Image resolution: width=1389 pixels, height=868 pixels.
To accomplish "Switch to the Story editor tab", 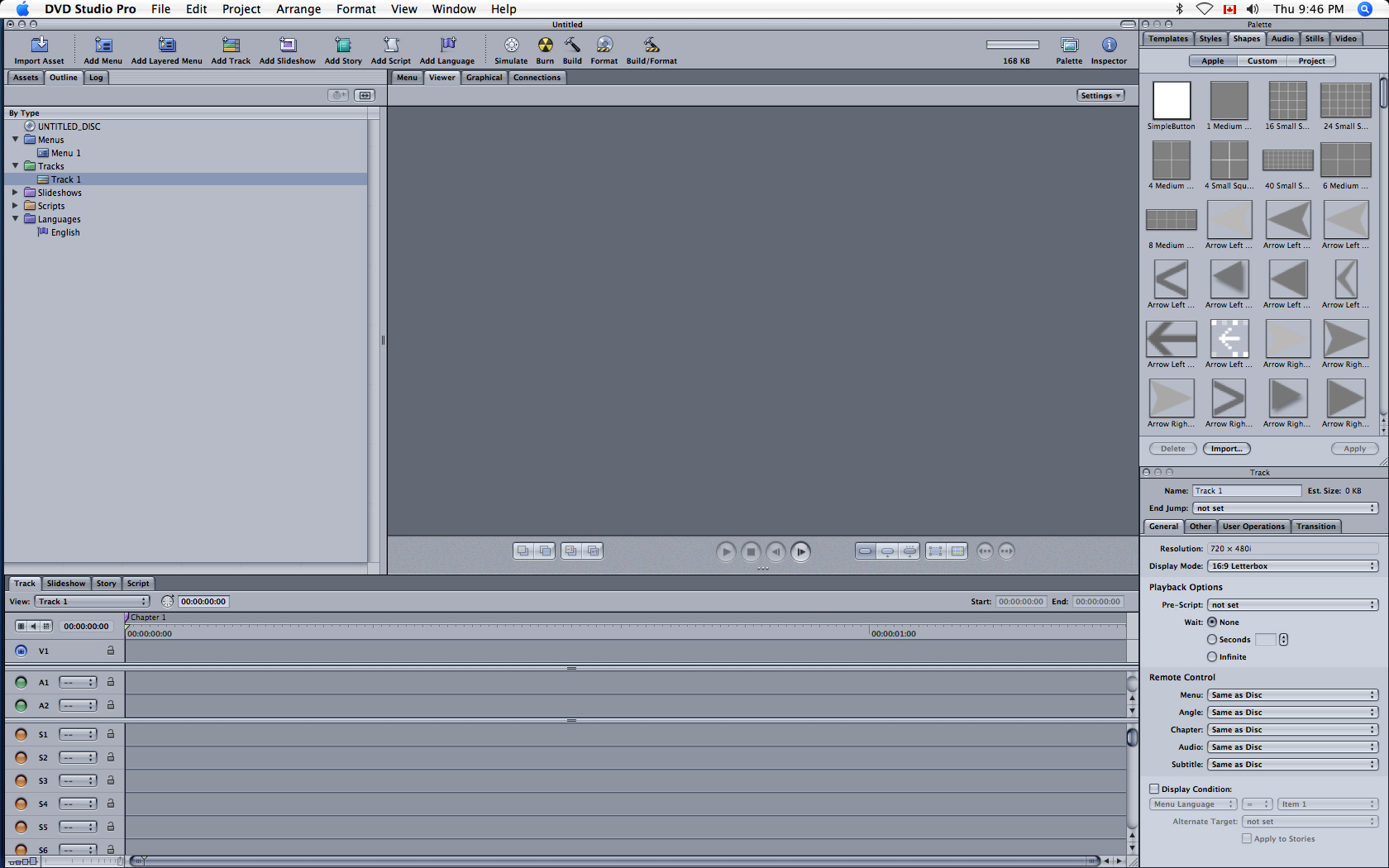I will coord(106,584).
